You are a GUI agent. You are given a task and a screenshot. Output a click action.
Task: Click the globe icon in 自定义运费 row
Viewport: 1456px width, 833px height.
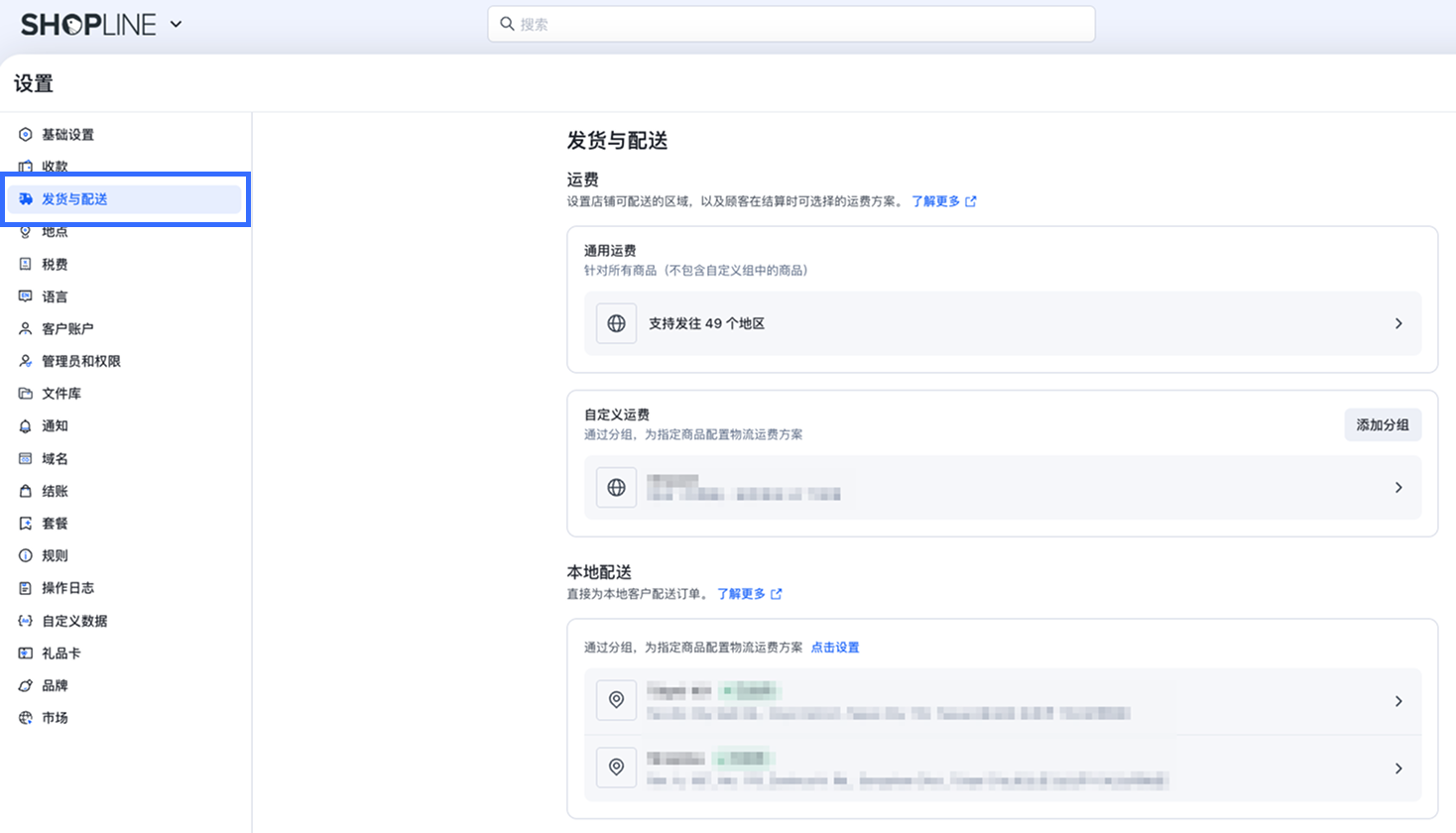(616, 488)
